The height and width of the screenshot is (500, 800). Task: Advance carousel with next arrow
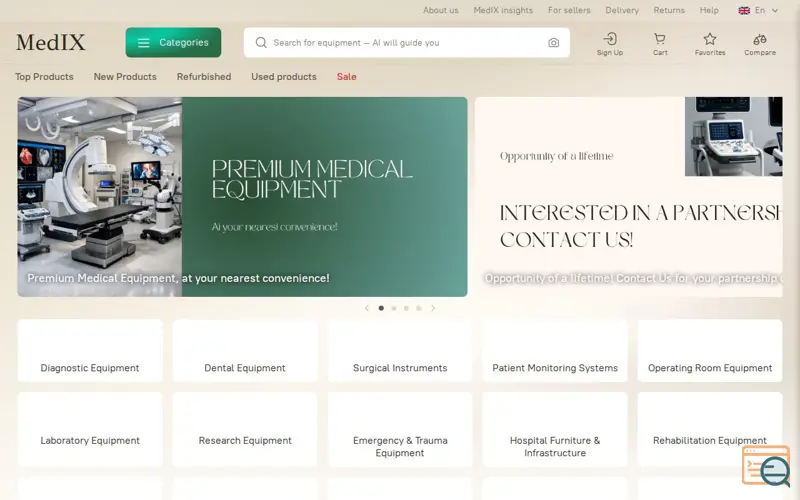point(433,308)
